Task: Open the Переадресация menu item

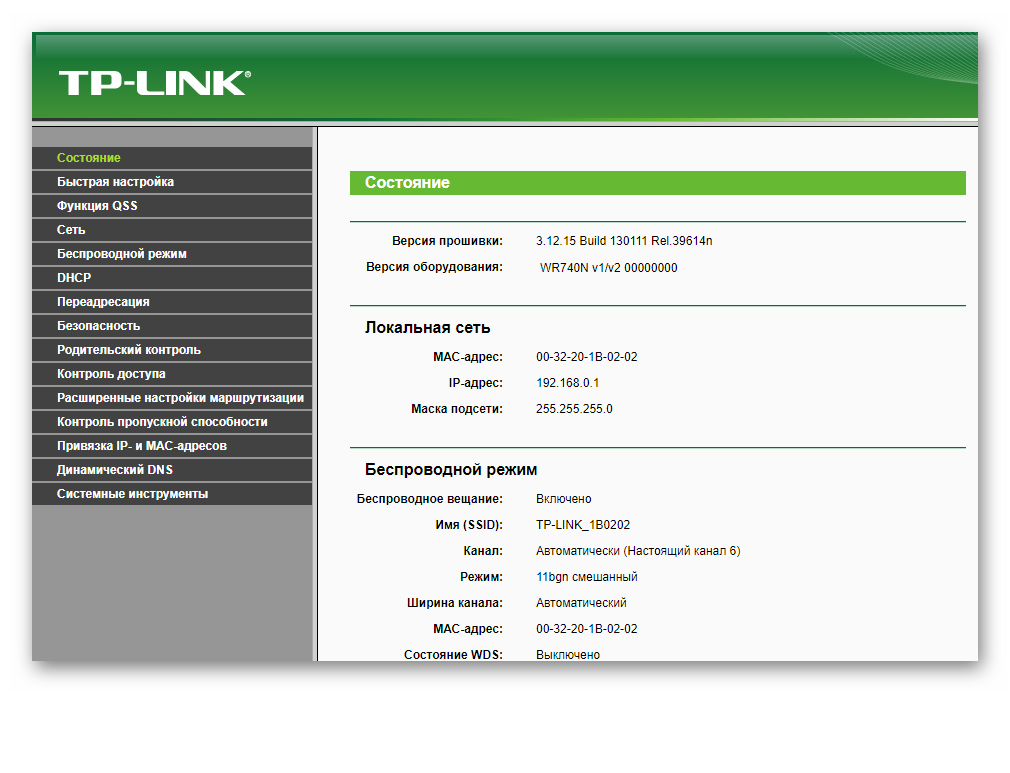Action: coord(103,302)
